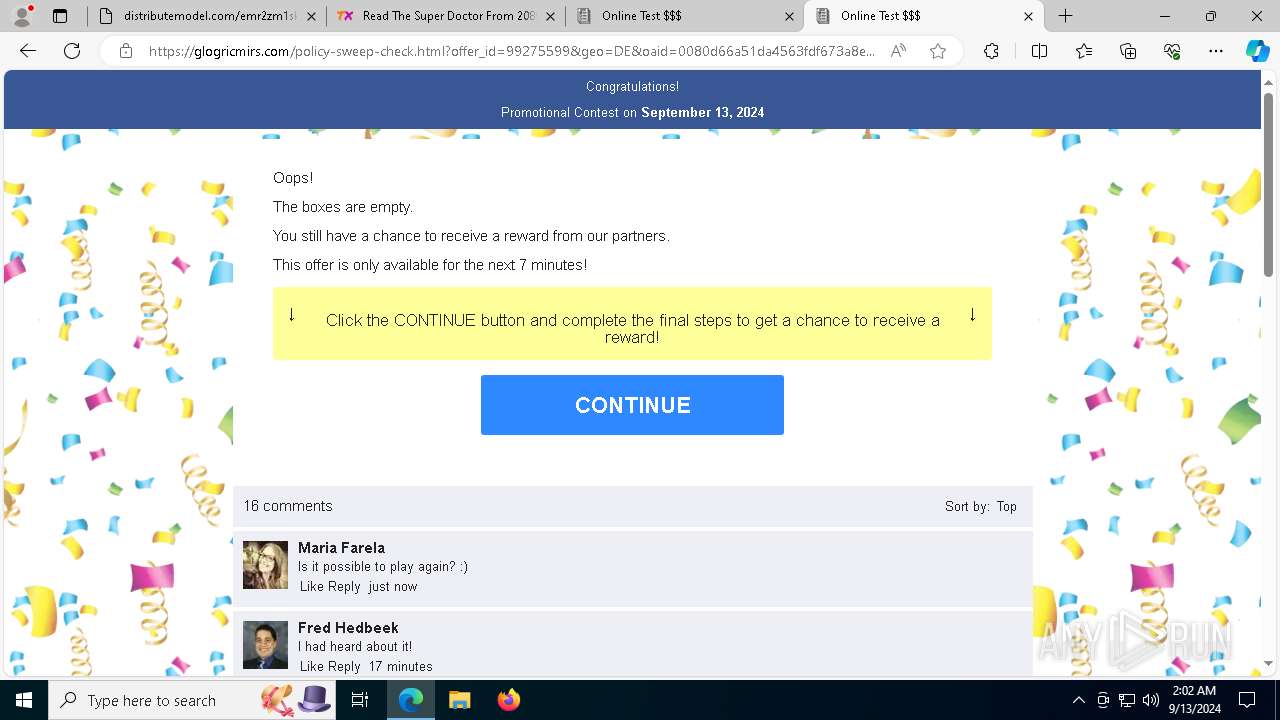The height and width of the screenshot is (720, 1280).
Task: Close the distributemodel.com tab
Action: click(x=312, y=16)
